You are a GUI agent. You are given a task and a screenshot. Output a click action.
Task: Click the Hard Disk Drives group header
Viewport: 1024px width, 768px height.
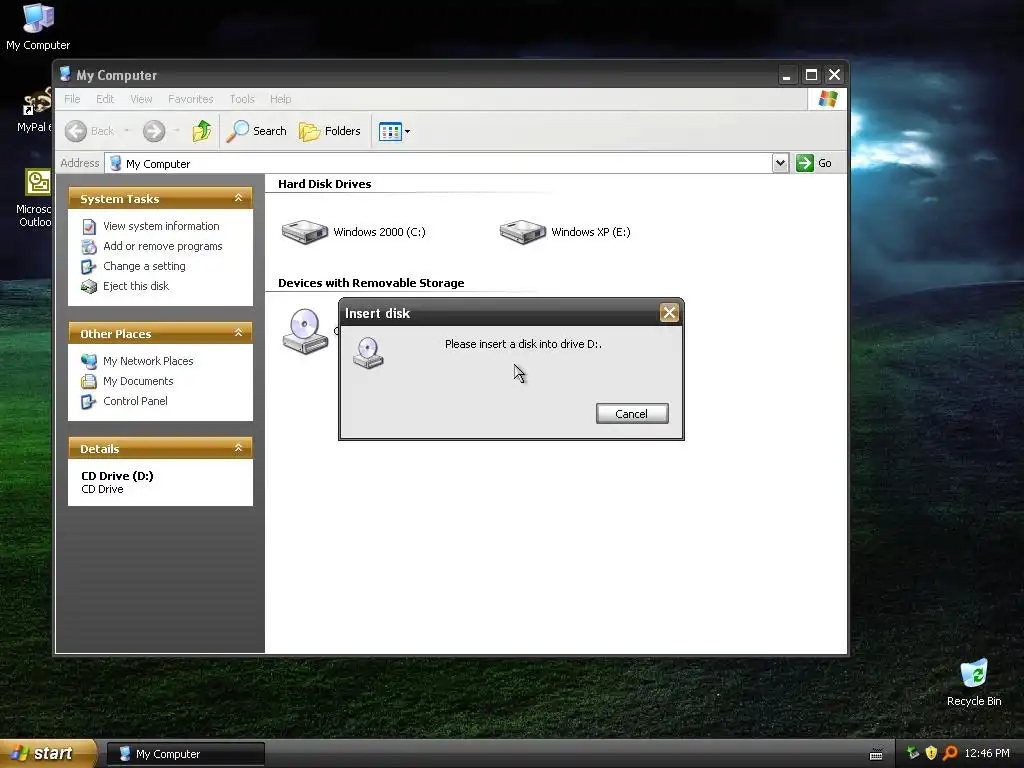click(x=325, y=184)
